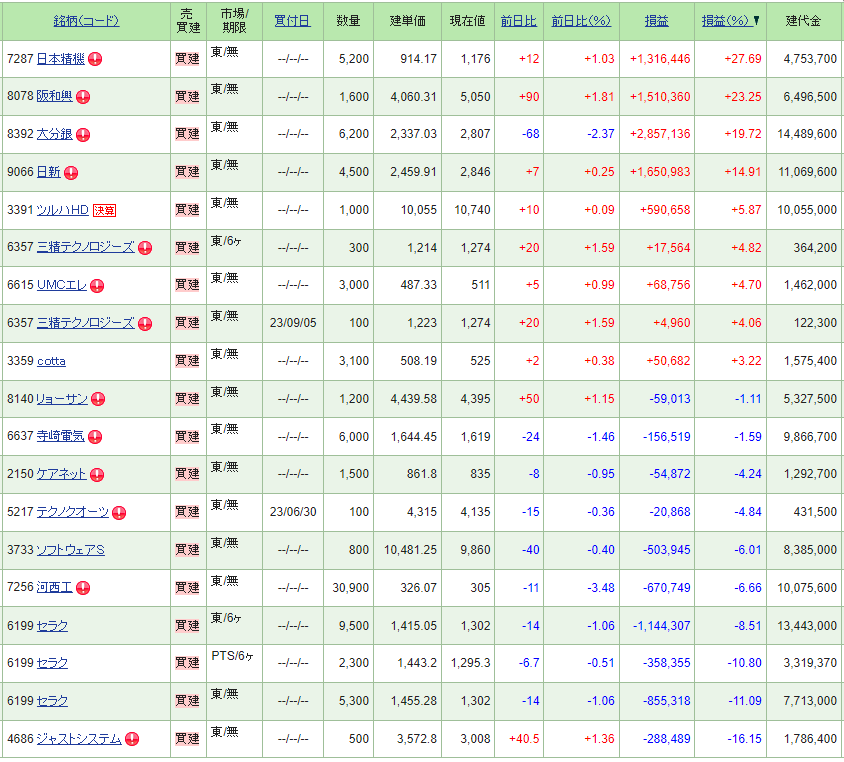The height and width of the screenshot is (762, 844).
Task: Open セラク link in the 9,500 quantity row
Action: coord(52,626)
